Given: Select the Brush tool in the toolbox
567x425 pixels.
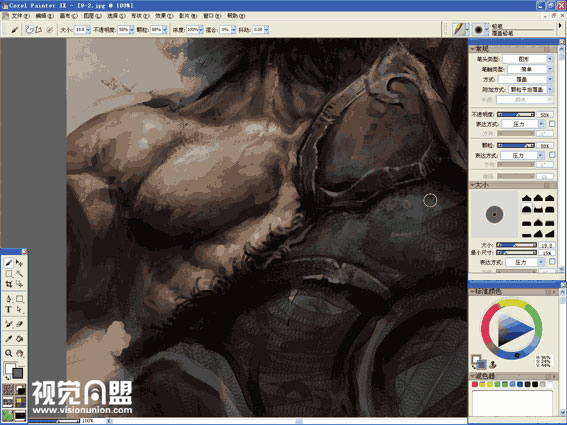Looking at the screenshot, I should [x=9, y=263].
